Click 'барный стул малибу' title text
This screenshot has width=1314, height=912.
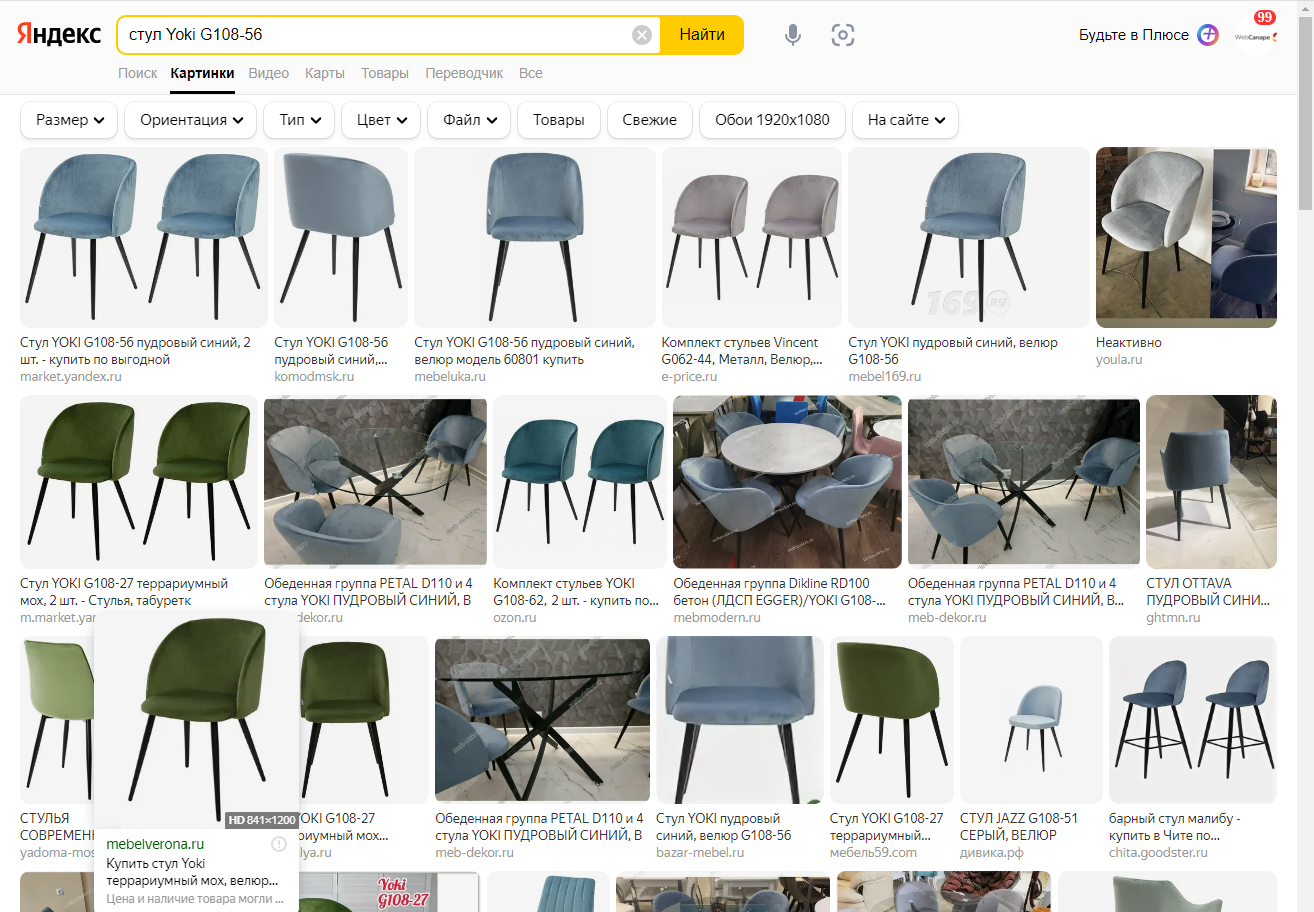[x=1175, y=827]
